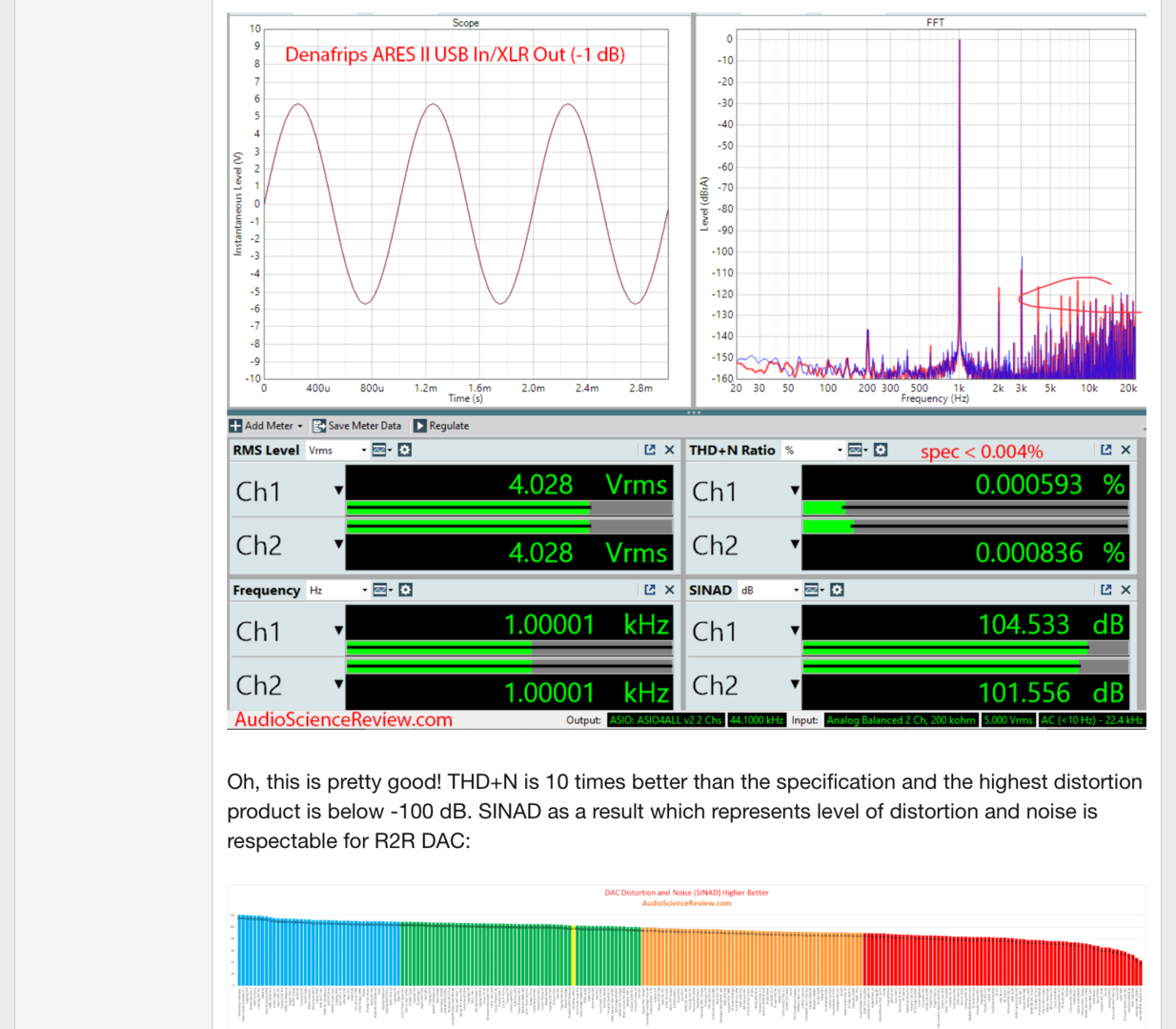Click Ch2 THD+N Ratio green bar
Screen dimensions: 1176x1029
966,526
